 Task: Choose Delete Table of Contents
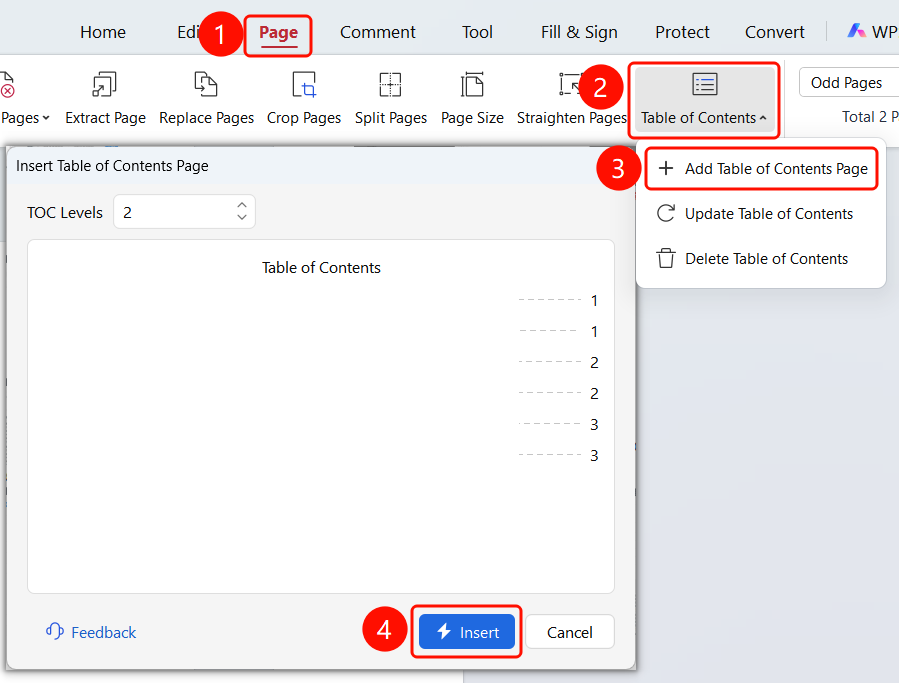click(x=761, y=259)
